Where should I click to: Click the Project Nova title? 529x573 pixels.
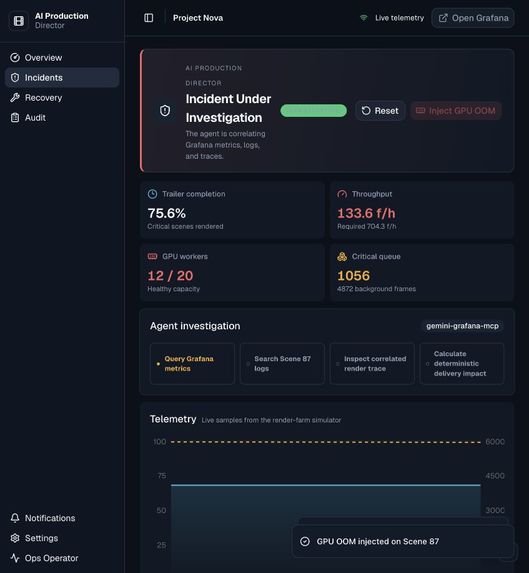(x=198, y=18)
